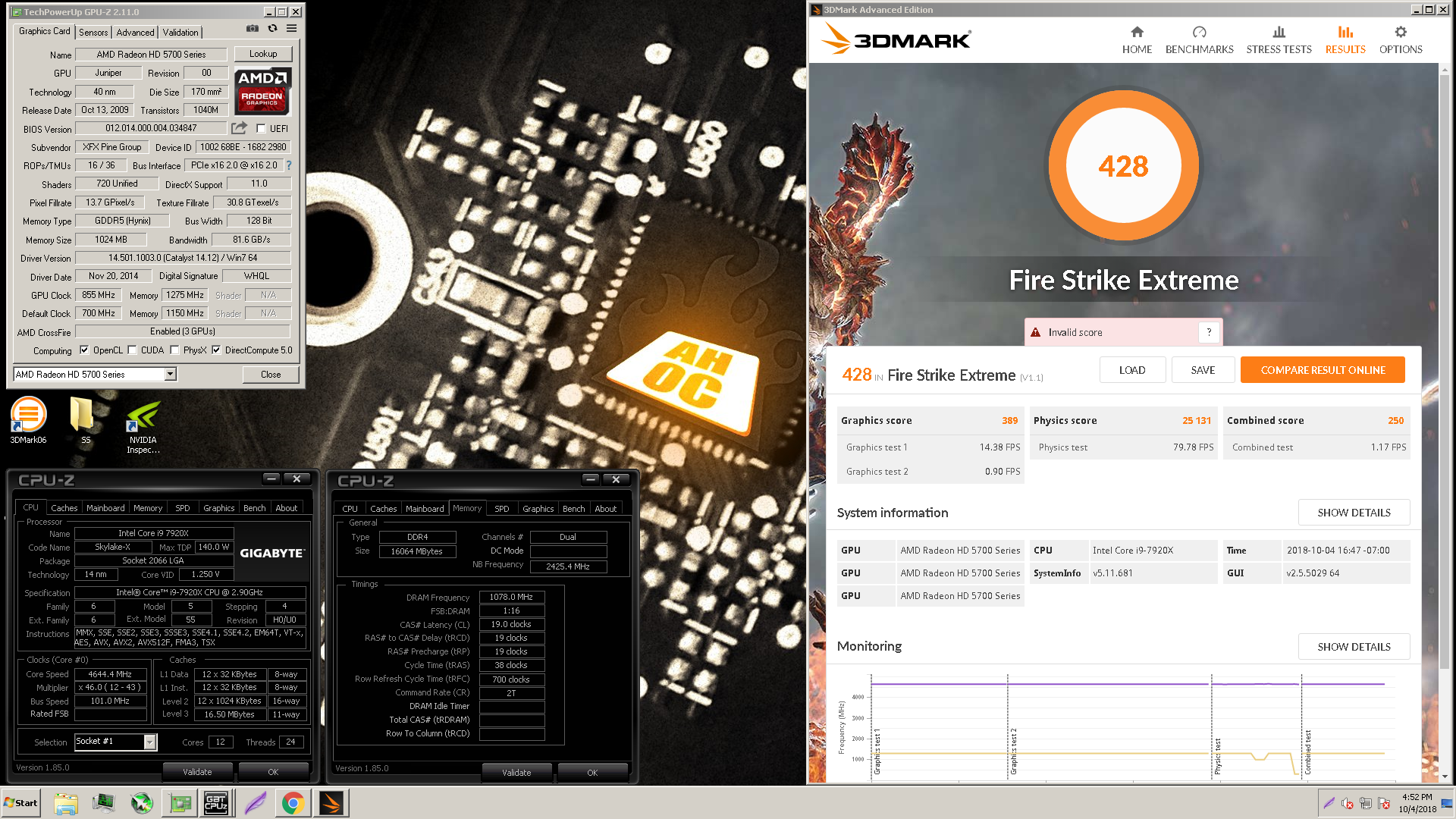
Task: Open 3DMark OPTIONS gear
Action: (x=1401, y=40)
